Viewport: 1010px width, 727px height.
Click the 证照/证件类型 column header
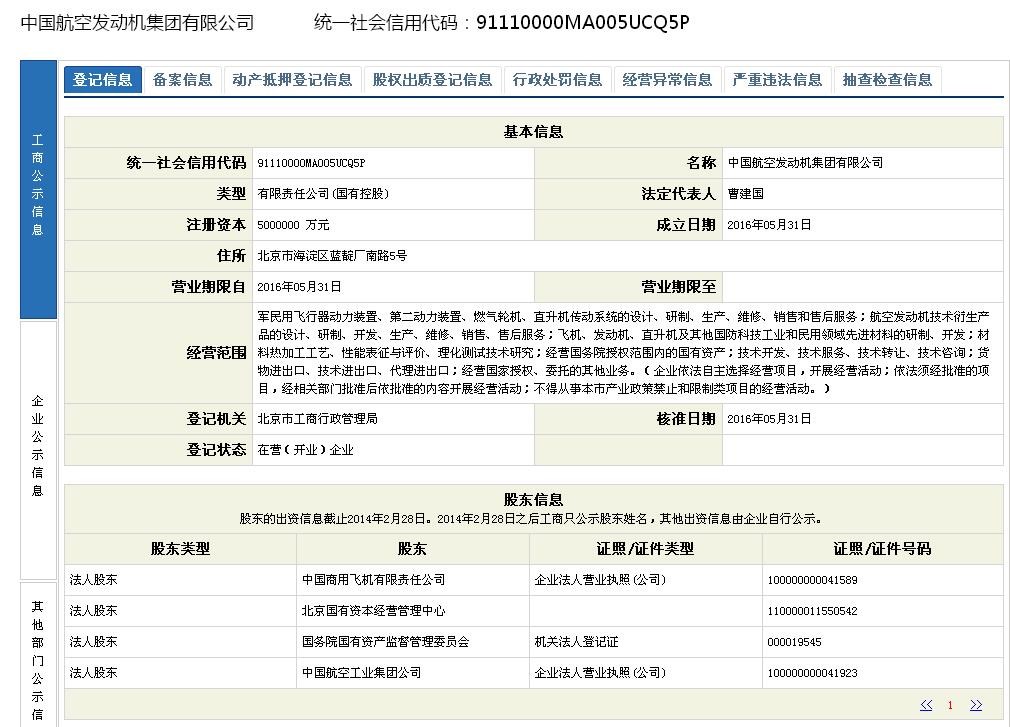coord(645,549)
